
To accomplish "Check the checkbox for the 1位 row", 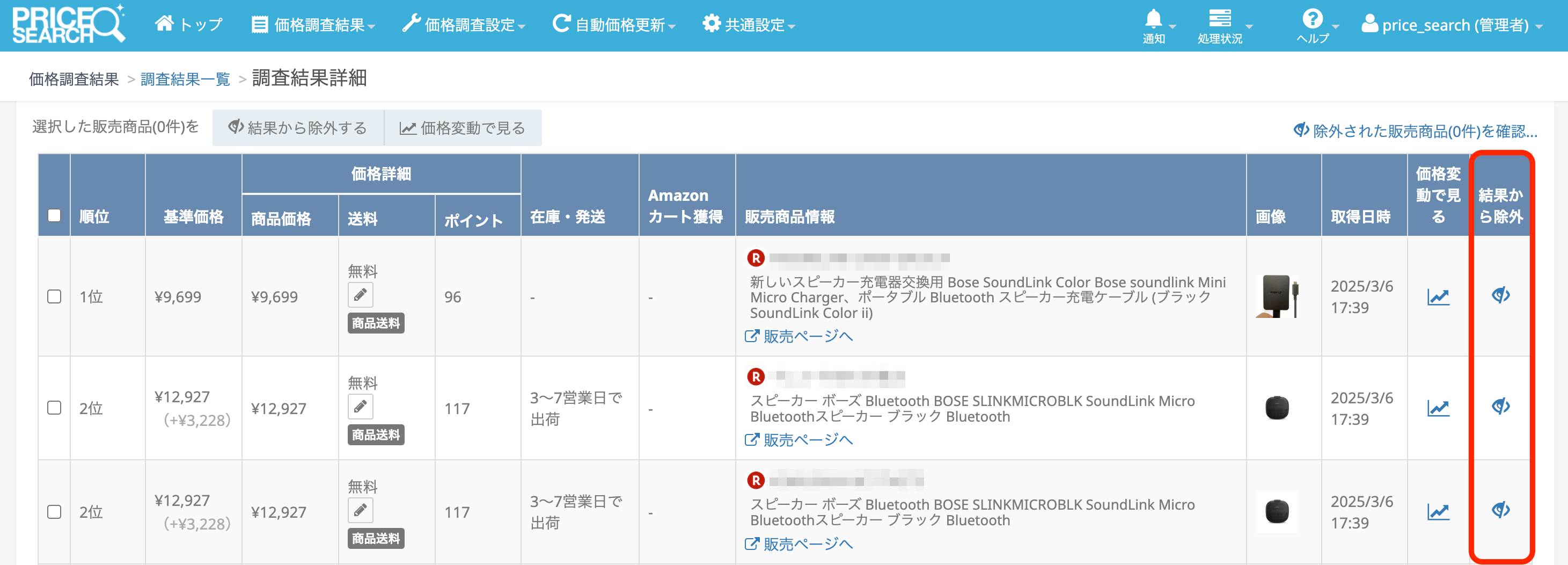I will (x=54, y=297).
